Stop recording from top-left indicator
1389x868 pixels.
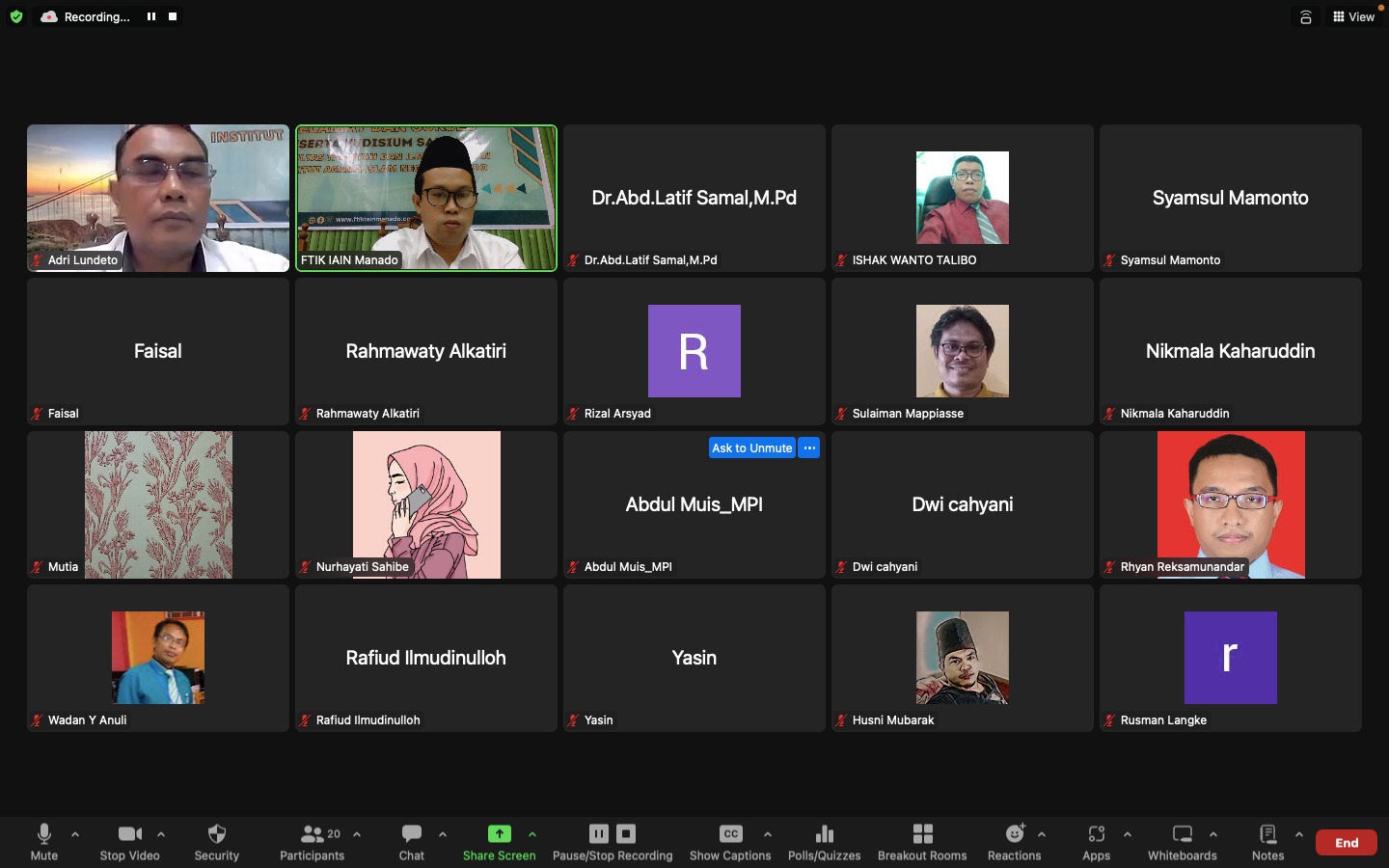click(x=173, y=16)
